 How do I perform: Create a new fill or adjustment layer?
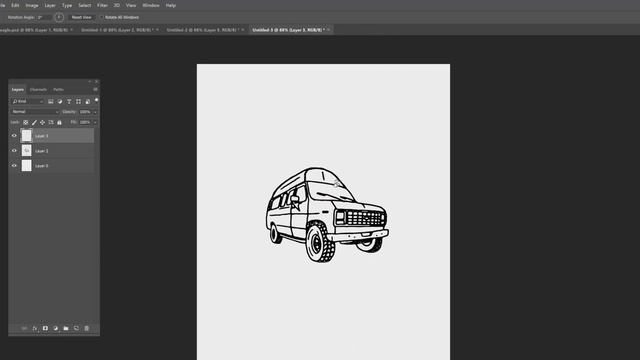point(56,328)
